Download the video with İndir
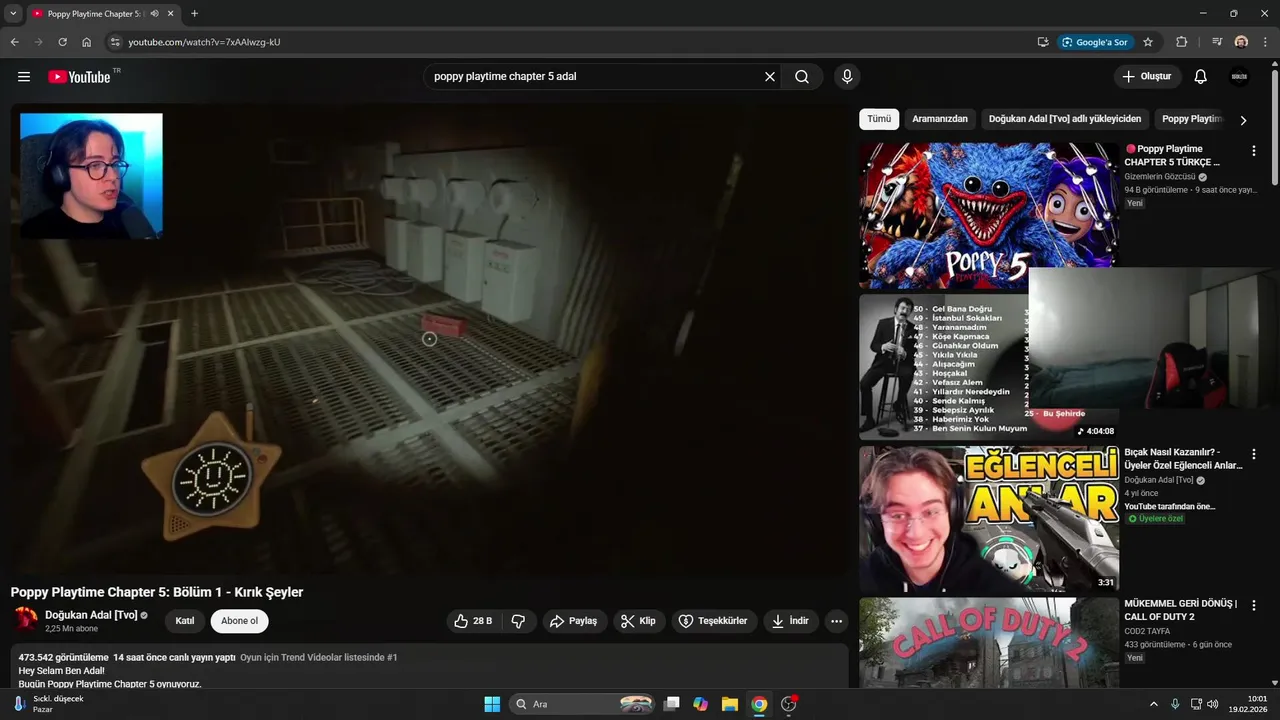 coord(790,621)
